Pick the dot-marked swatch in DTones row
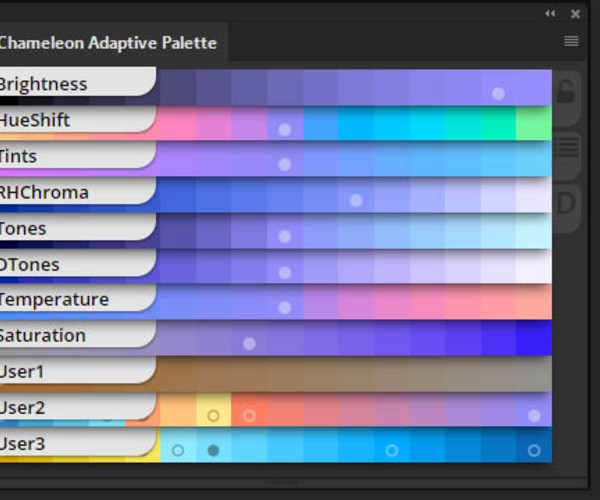The image size is (600, 500). [x=285, y=267]
